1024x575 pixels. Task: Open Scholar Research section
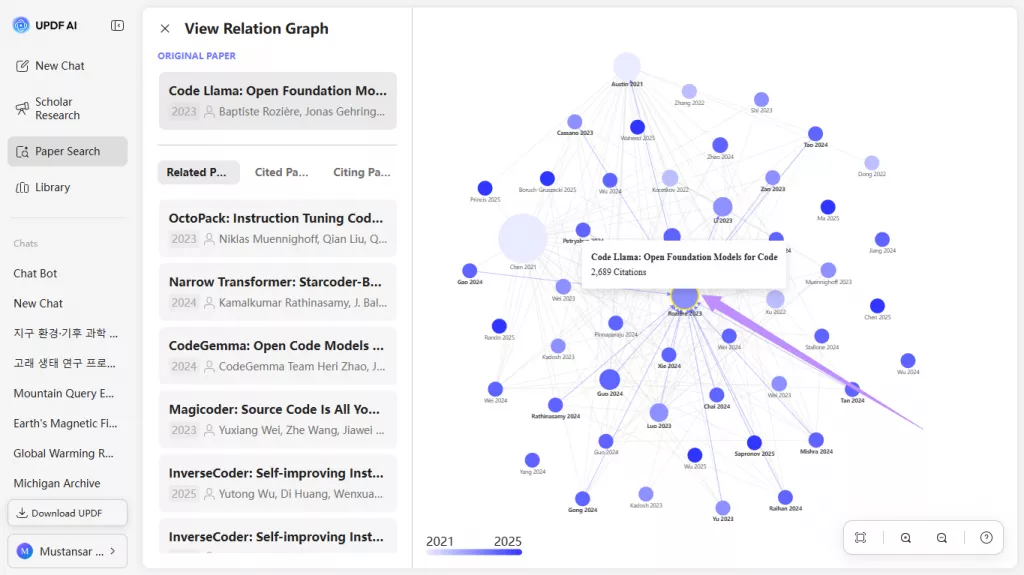pyautogui.click(x=57, y=109)
